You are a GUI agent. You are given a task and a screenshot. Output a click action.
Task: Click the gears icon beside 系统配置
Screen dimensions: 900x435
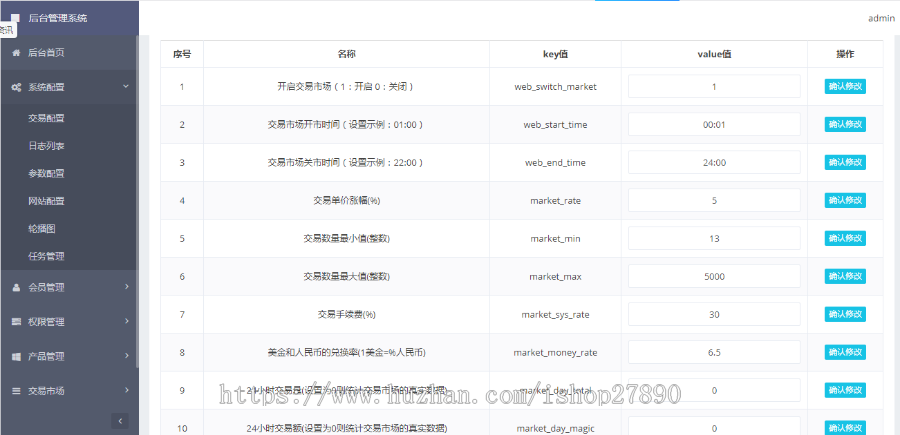16,87
